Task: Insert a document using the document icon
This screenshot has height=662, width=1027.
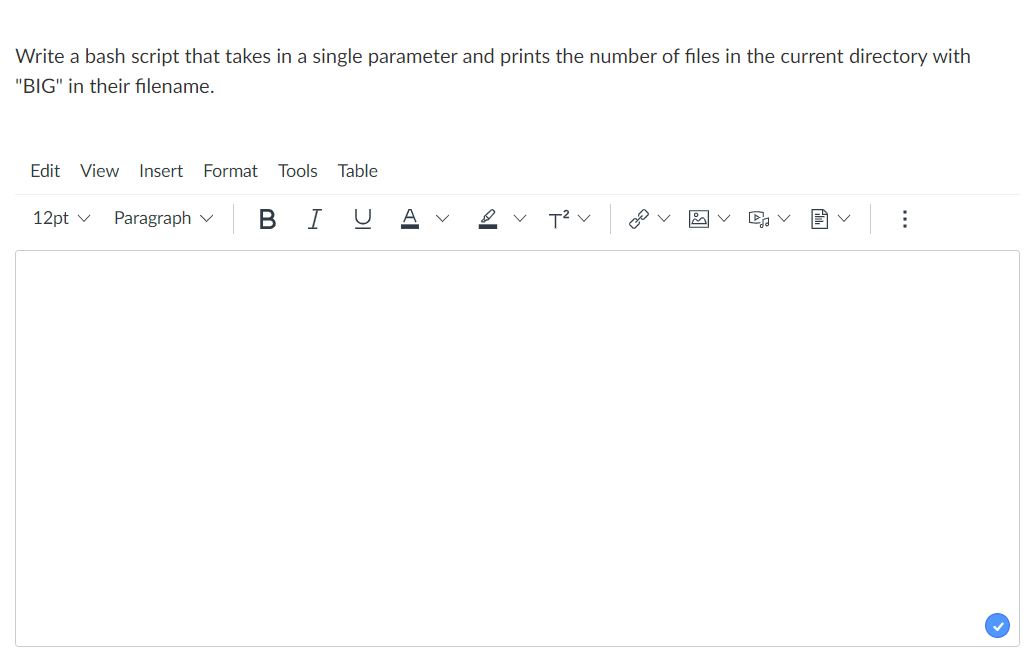Action: (820, 218)
